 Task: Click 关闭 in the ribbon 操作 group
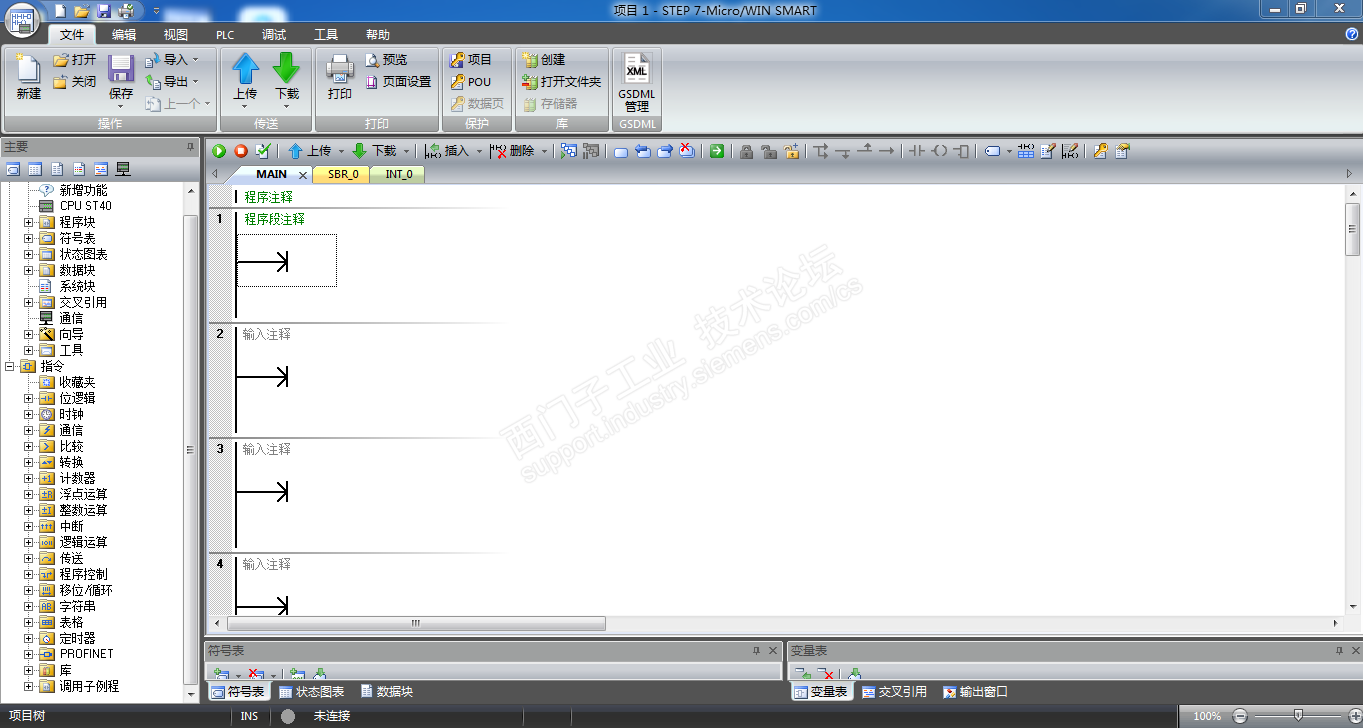(x=75, y=82)
